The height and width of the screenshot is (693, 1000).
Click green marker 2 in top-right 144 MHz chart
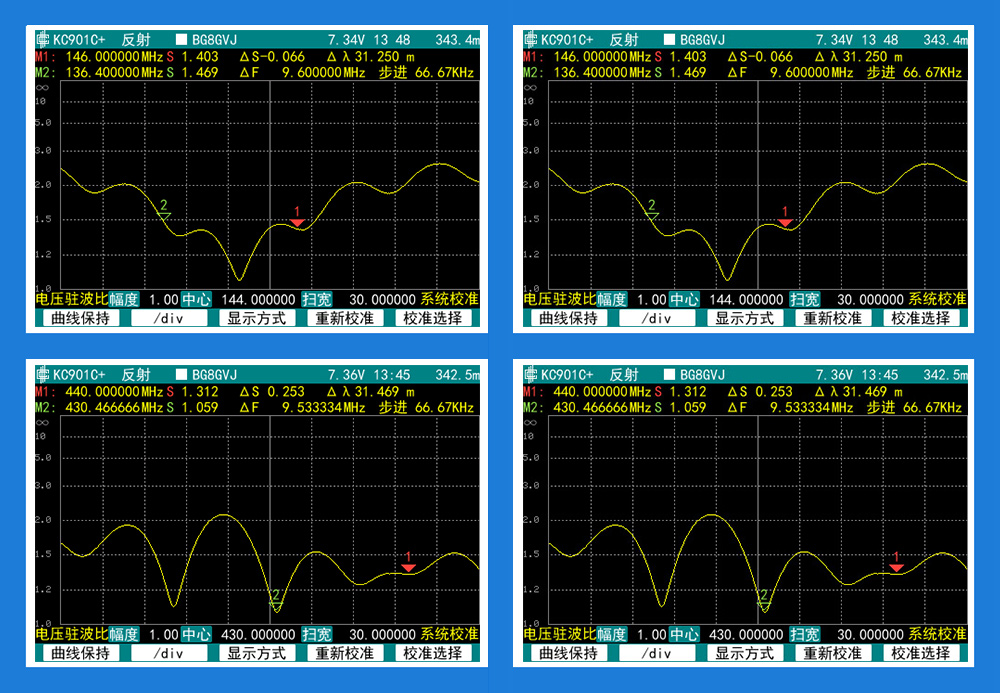point(653,213)
